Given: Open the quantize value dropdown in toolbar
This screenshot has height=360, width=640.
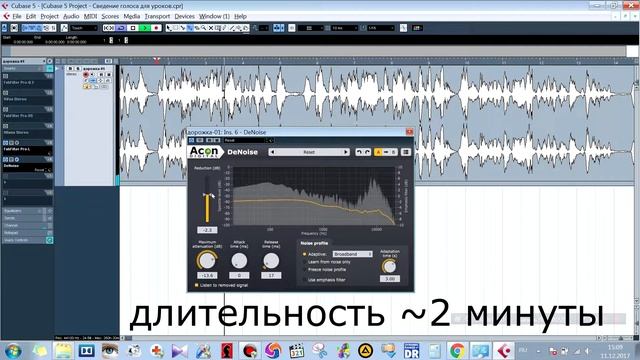Looking at the screenshot, I should tap(380, 28).
